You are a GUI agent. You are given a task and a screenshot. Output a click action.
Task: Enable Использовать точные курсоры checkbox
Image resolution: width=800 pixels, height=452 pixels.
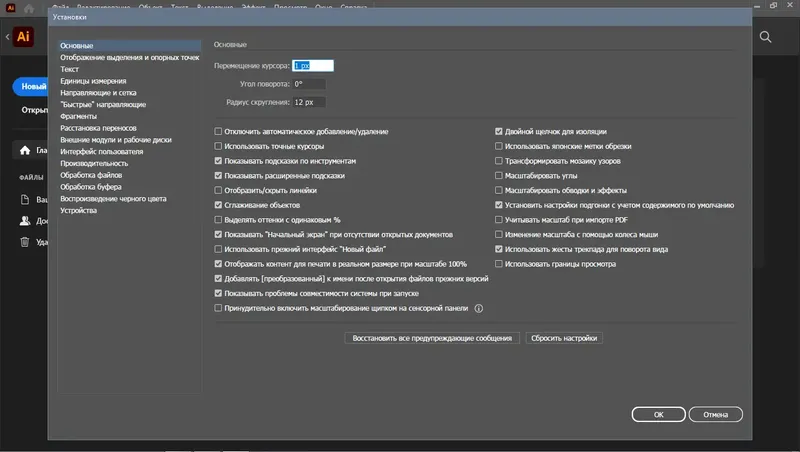[x=218, y=146]
